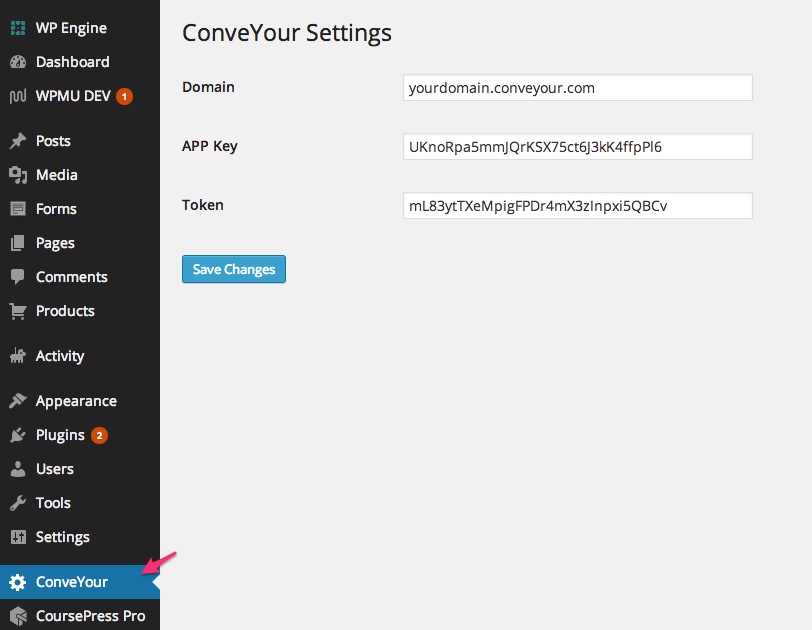Select the pin icon for Posts
Viewport: 812px width, 630px height.
click(x=20, y=141)
